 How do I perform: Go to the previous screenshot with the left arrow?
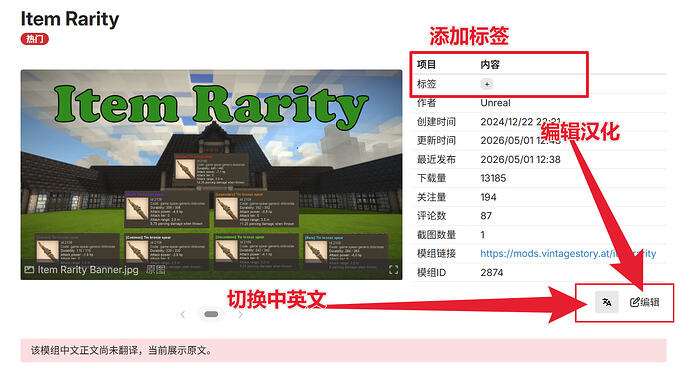[183, 314]
